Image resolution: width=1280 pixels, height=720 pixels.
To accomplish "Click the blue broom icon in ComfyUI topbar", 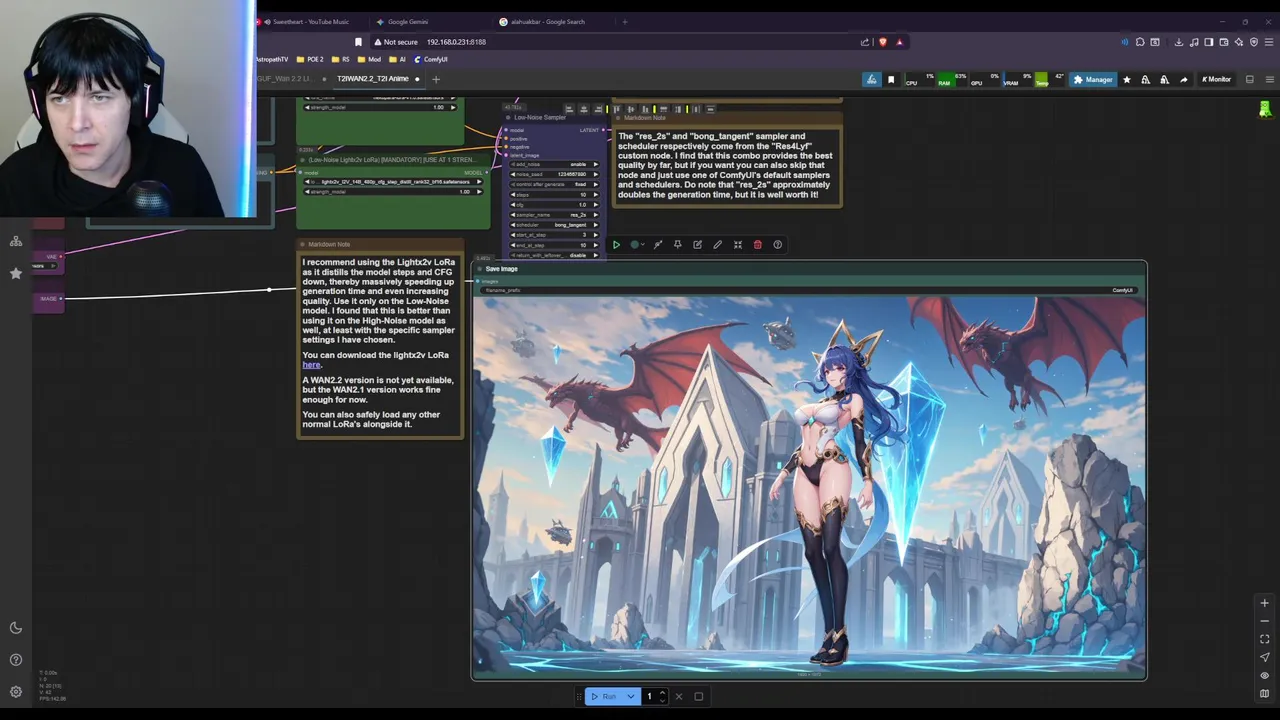I will [872, 79].
